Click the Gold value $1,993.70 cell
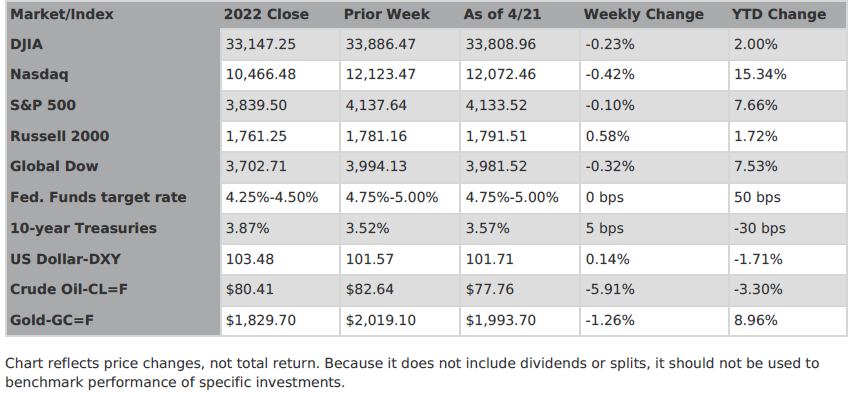 520,321
